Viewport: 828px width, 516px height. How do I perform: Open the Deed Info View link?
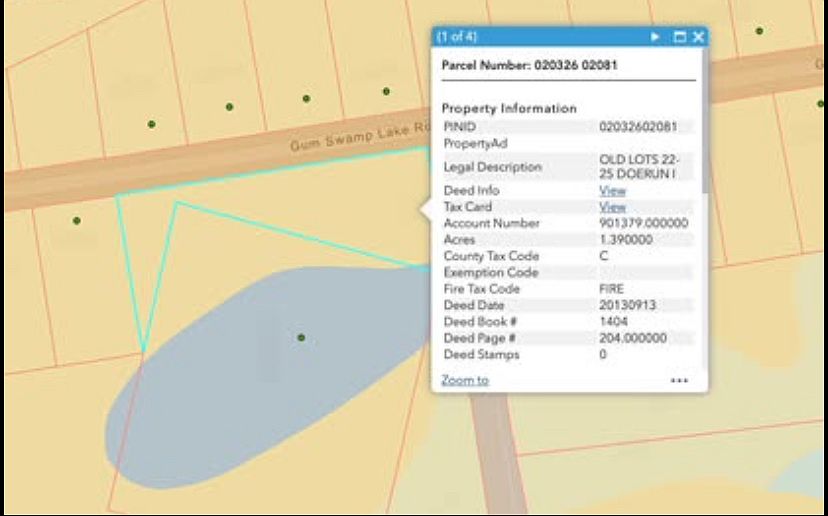(612, 190)
